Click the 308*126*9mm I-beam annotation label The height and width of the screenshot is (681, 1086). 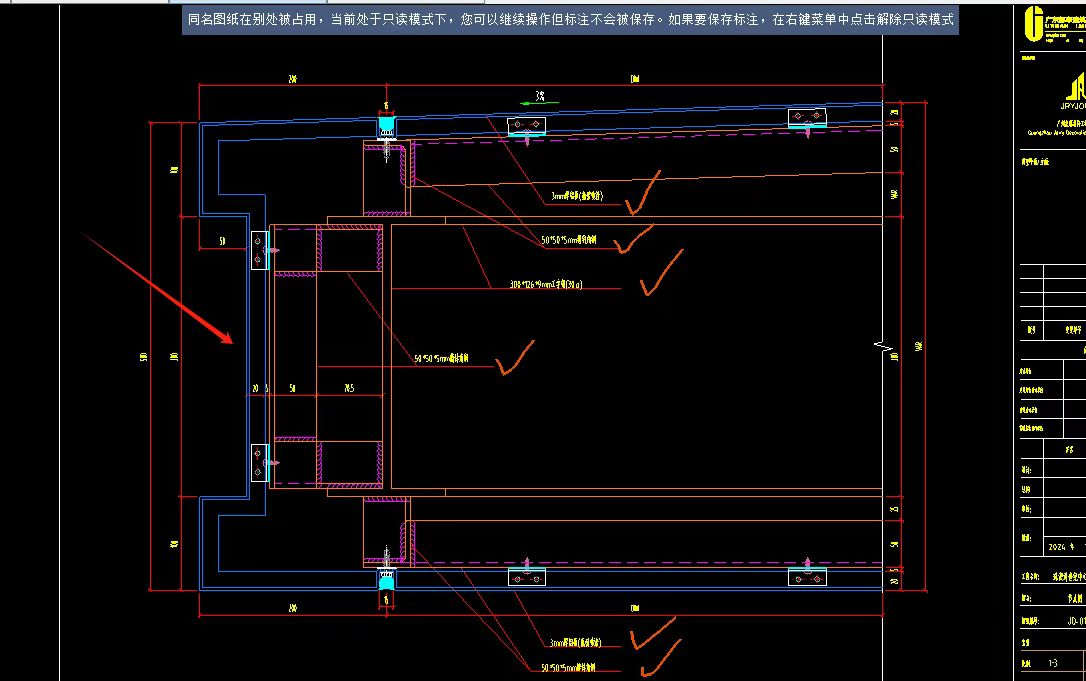(546, 284)
